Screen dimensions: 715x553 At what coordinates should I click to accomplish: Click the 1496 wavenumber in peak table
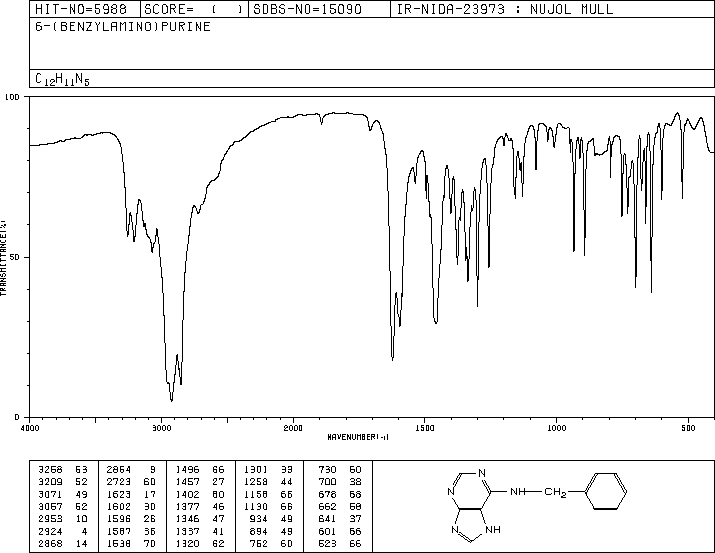tap(187, 470)
